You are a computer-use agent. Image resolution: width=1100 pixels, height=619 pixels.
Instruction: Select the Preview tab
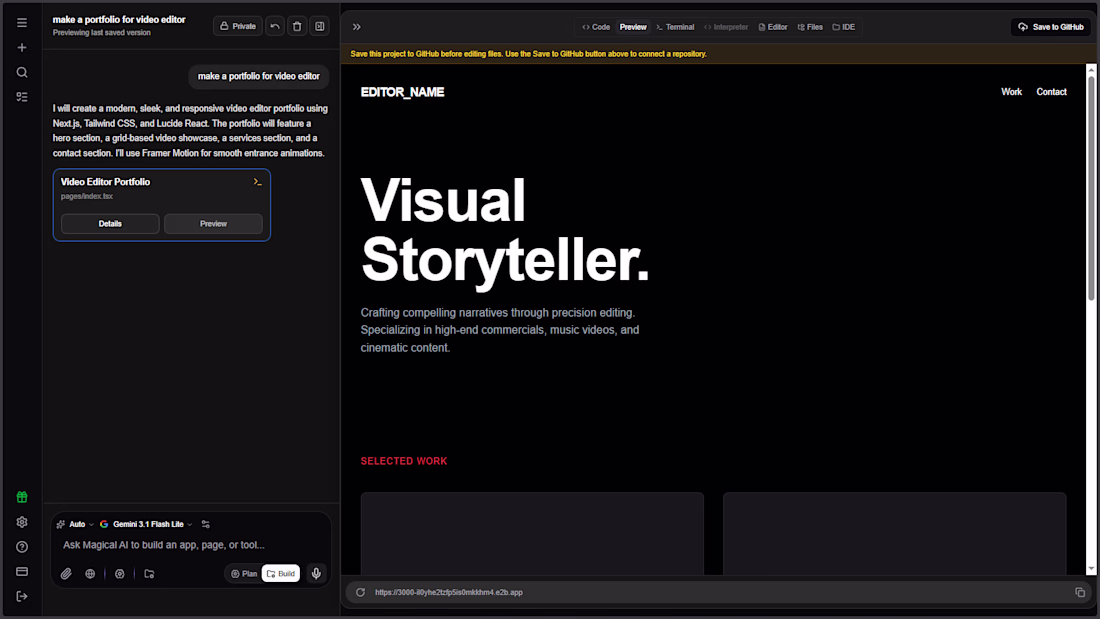coord(633,27)
